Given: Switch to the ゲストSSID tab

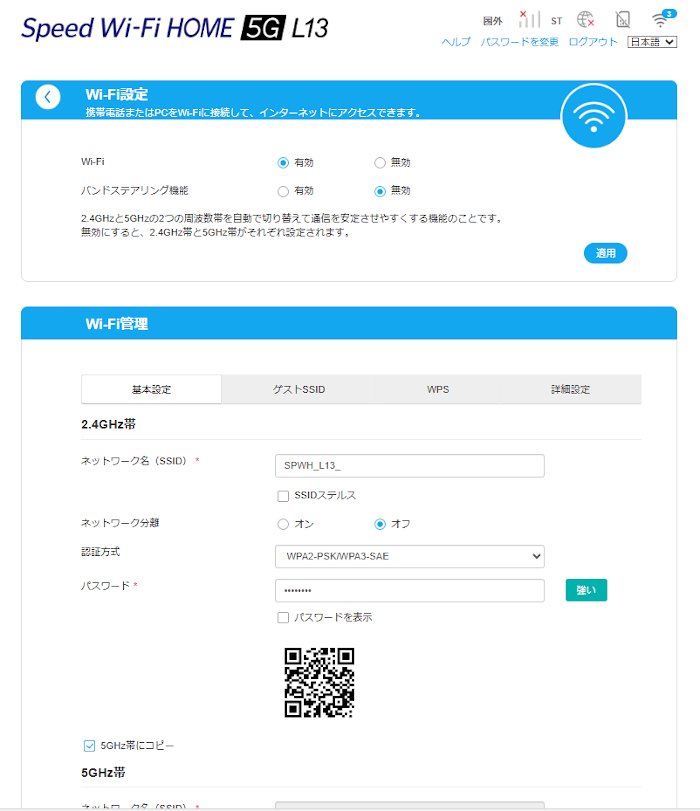Looking at the screenshot, I should tap(299, 389).
